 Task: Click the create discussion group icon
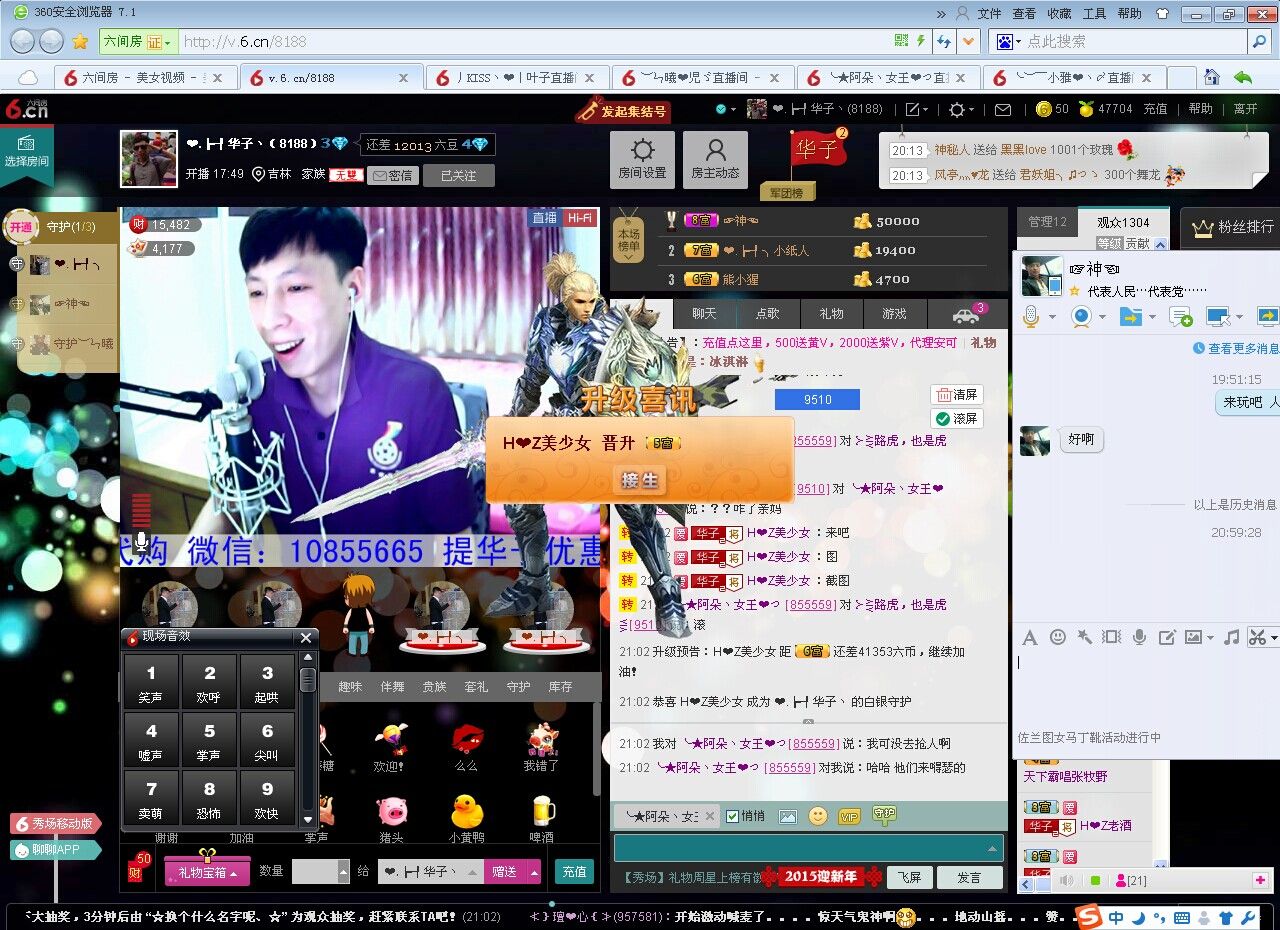coord(1181,317)
